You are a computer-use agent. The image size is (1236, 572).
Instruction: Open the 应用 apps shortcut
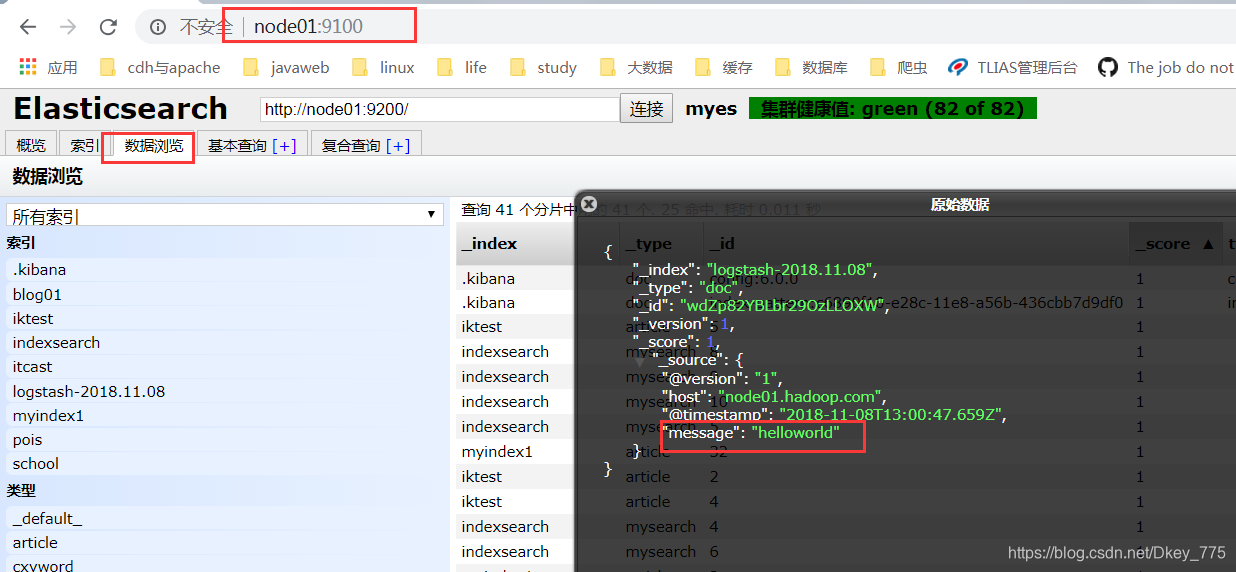tap(48, 67)
